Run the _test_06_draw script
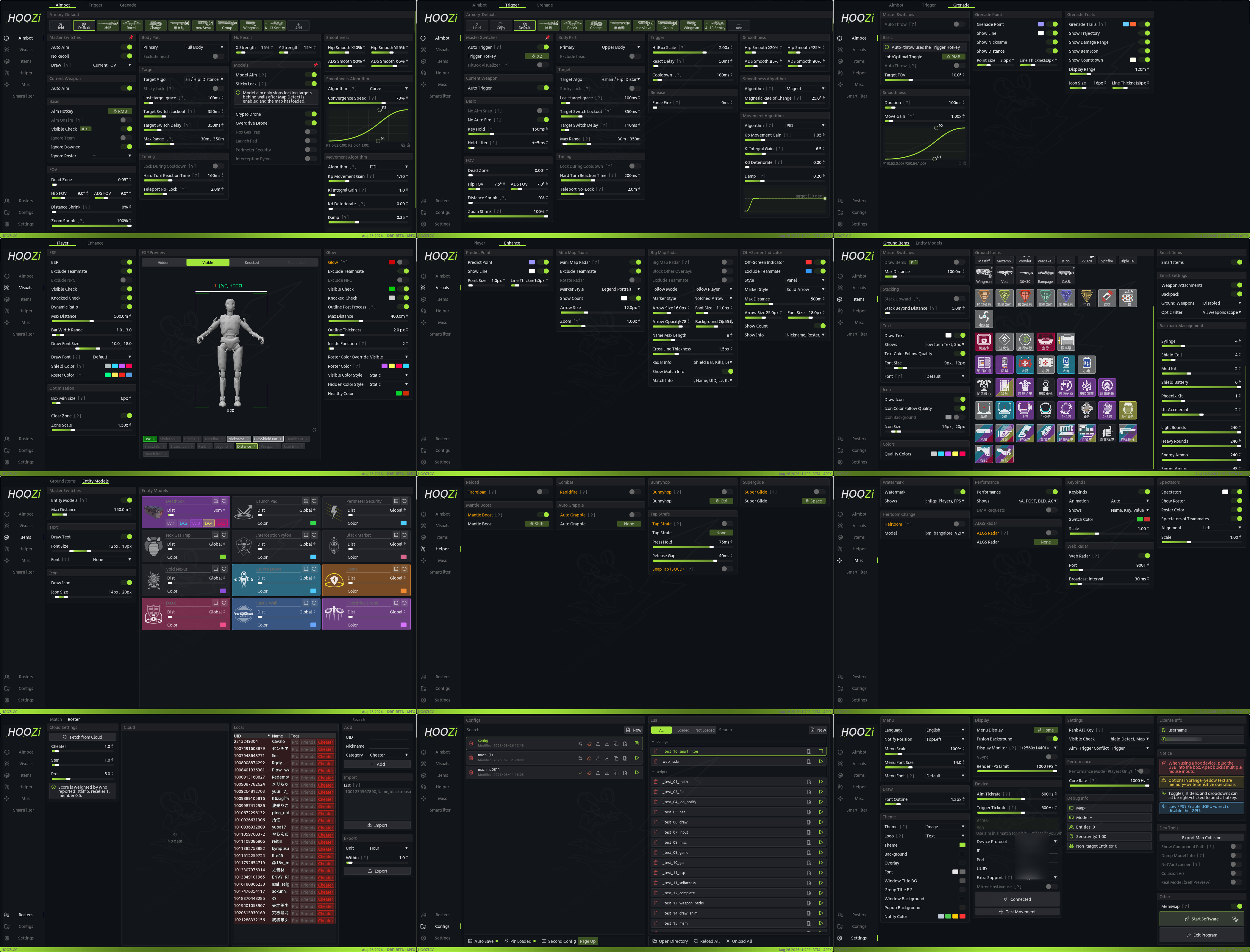This screenshot has height=952, width=1250. click(820, 822)
